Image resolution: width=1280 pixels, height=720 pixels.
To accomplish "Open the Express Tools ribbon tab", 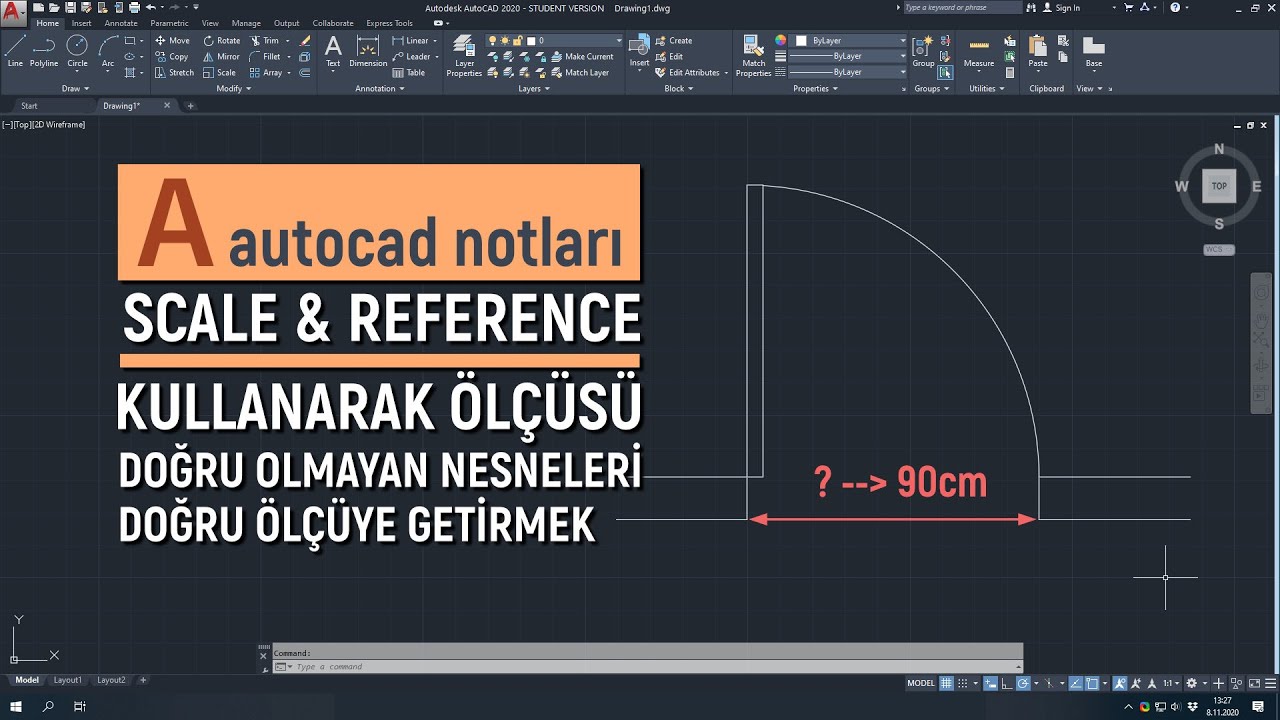I will (389, 23).
